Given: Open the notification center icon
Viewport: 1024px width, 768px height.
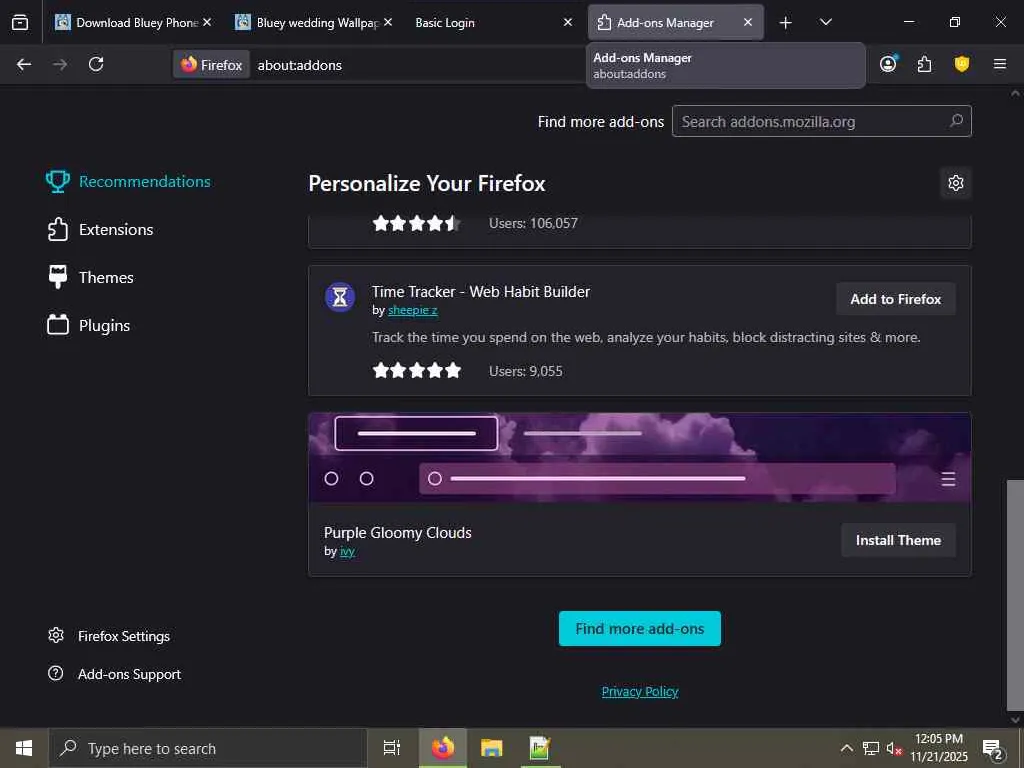Looking at the screenshot, I should [993, 749].
